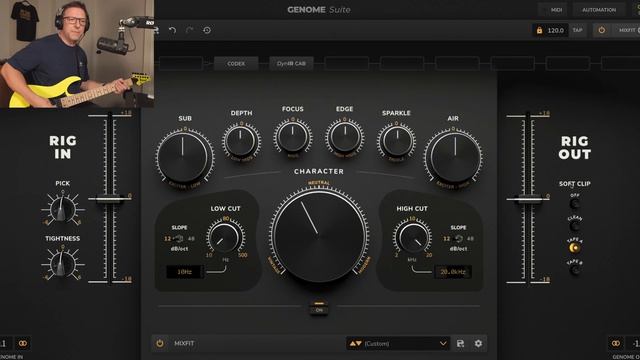Click the 10Hz low cut value field
The width and height of the screenshot is (640, 360).
(x=184, y=272)
